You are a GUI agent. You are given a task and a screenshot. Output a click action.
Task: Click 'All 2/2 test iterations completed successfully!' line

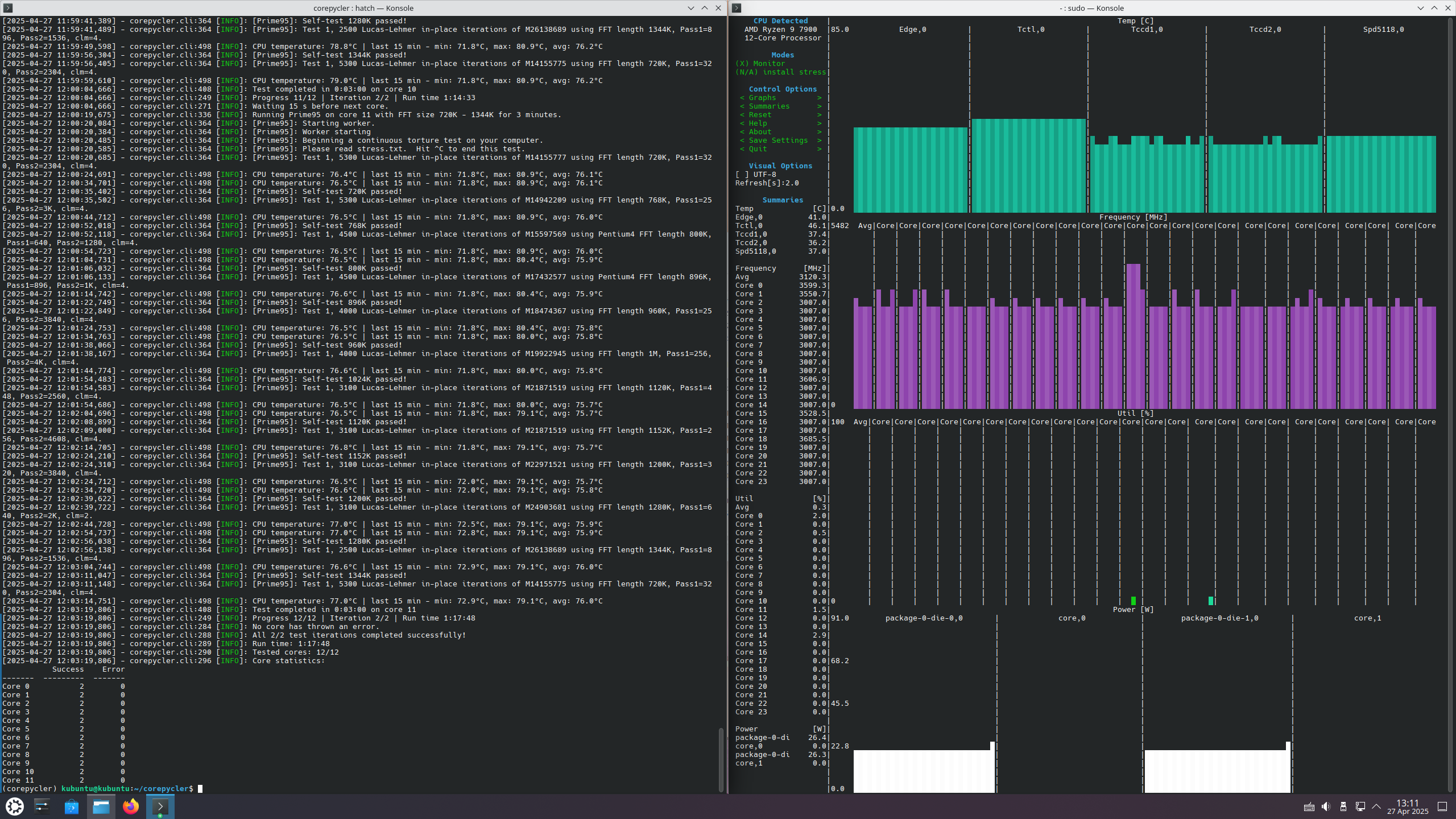(x=359, y=635)
